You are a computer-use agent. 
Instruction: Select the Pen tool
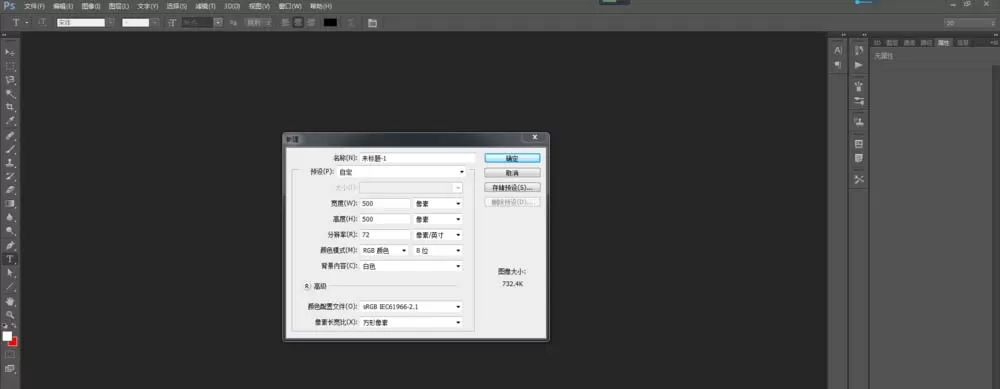click(10, 245)
